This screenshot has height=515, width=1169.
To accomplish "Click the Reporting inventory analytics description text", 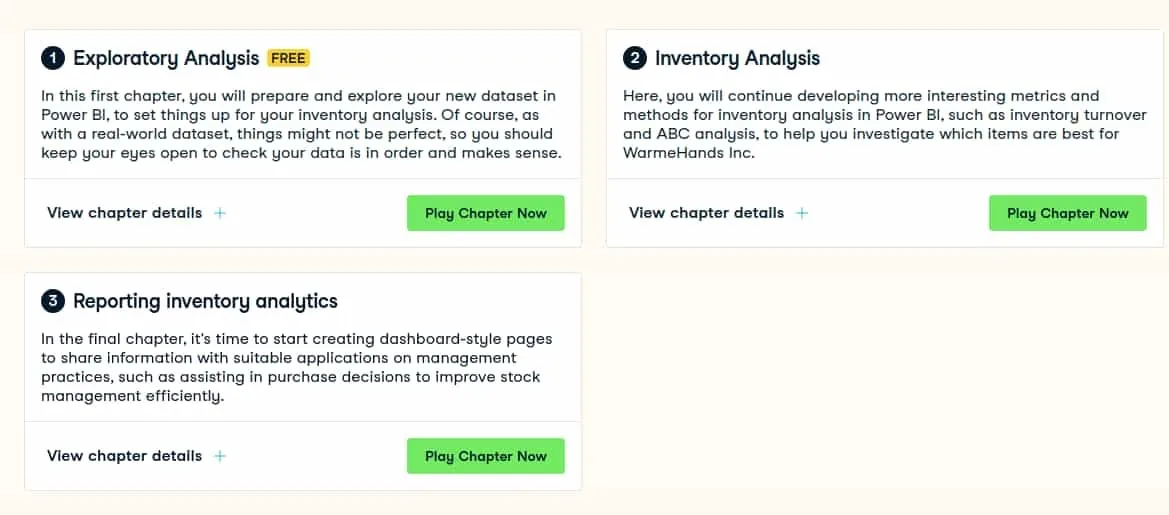I will pyautogui.click(x=297, y=368).
